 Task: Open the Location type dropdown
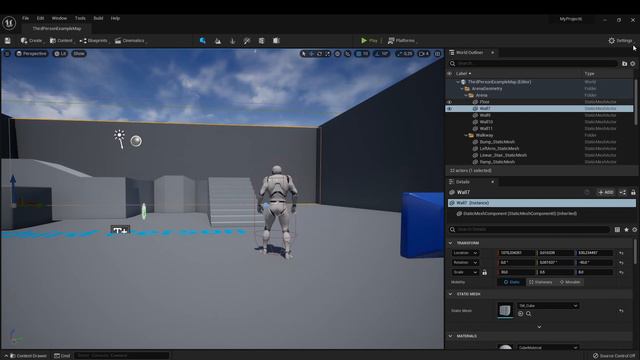click(x=465, y=253)
